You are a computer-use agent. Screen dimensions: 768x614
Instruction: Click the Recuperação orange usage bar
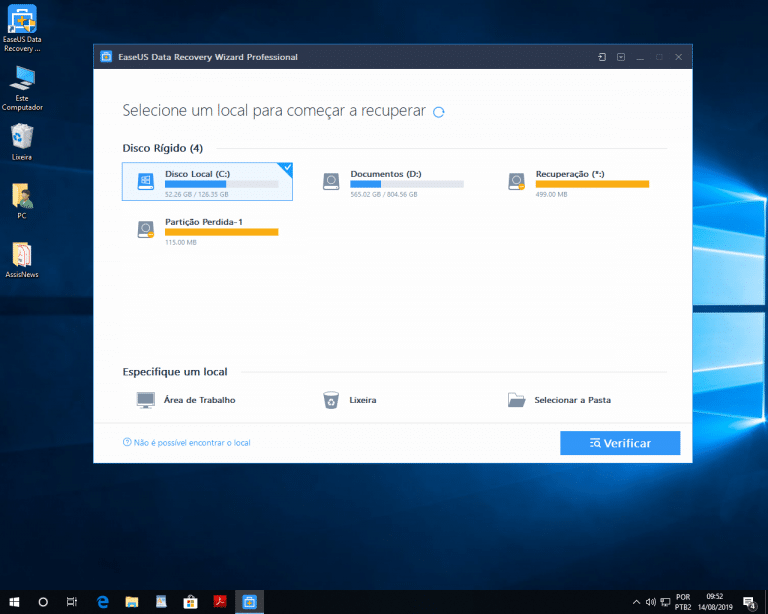(x=592, y=184)
